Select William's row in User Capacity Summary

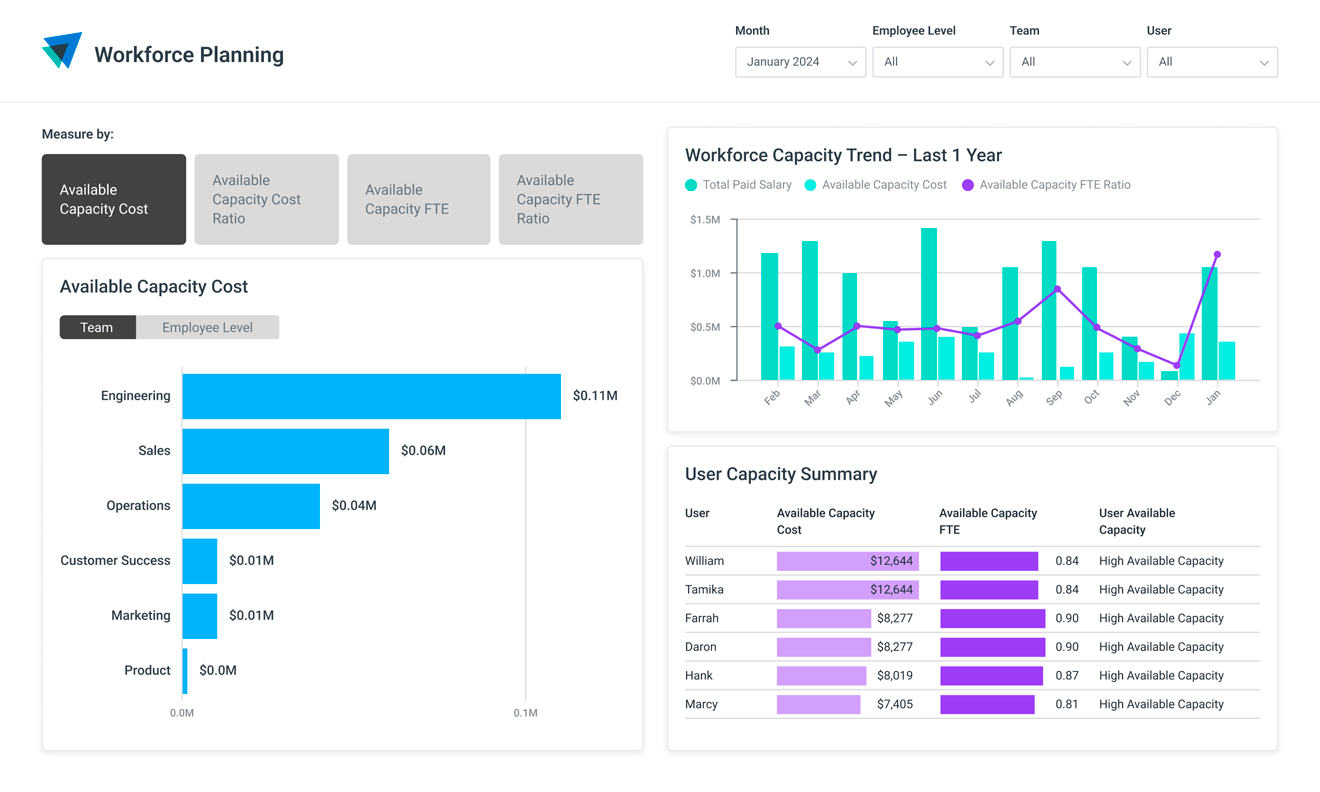point(970,561)
